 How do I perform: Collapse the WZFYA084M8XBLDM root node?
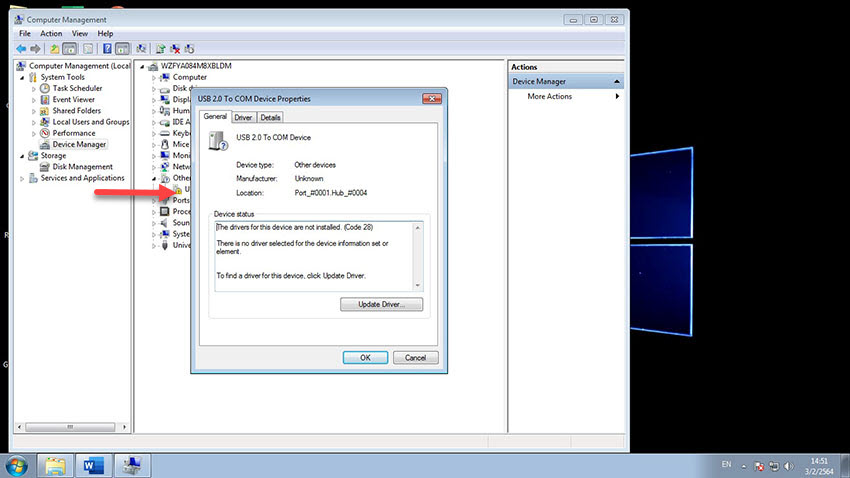coord(143,67)
